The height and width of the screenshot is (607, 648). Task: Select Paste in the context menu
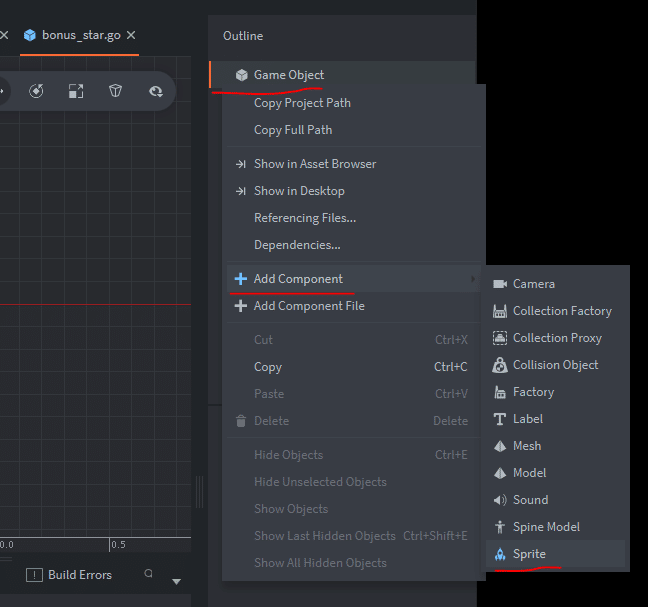pos(354,394)
